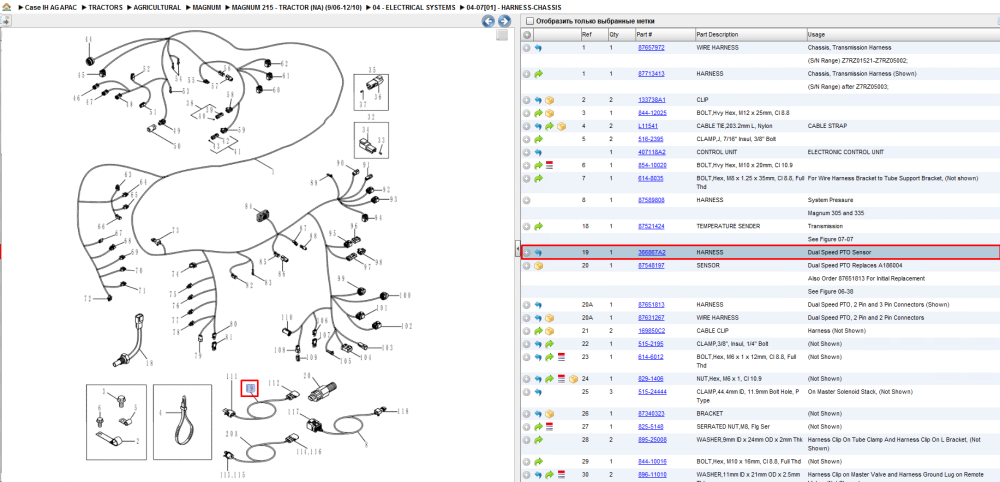
Task: Click the 'Part #' column header
Action: point(663,34)
